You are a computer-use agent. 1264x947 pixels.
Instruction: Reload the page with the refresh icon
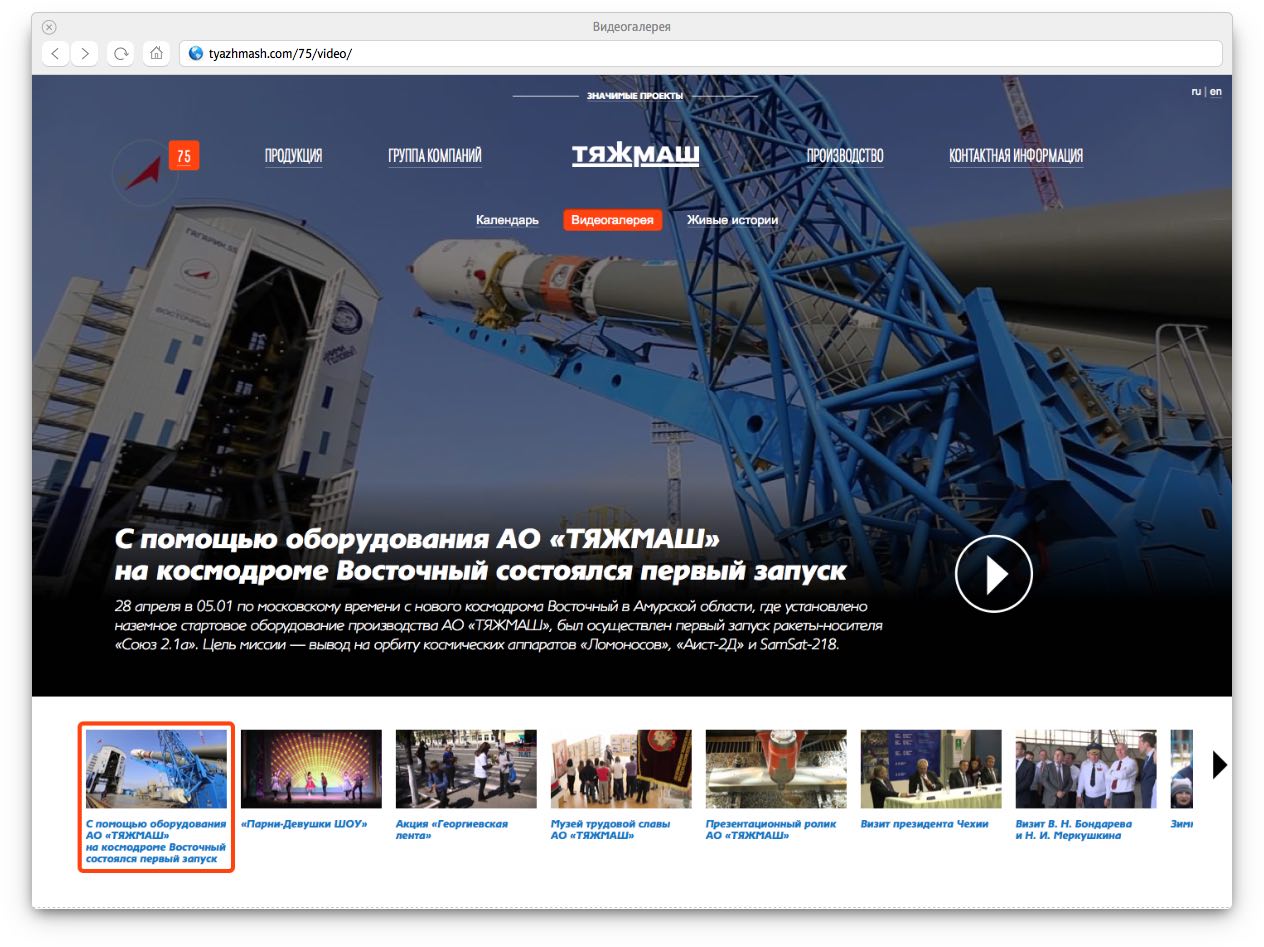[x=122, y=54]
